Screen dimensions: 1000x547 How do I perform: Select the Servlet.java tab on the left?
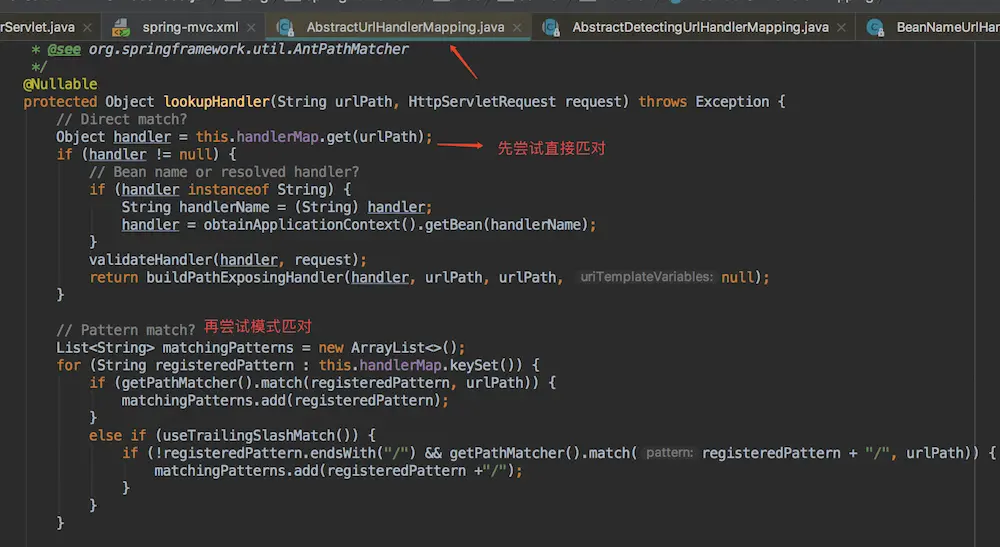point(38,27)
